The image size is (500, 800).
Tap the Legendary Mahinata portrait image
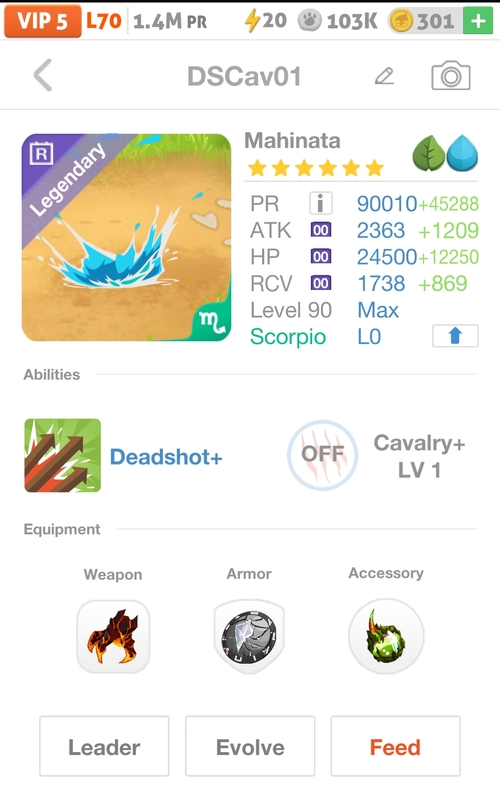[x=126, y=237]
